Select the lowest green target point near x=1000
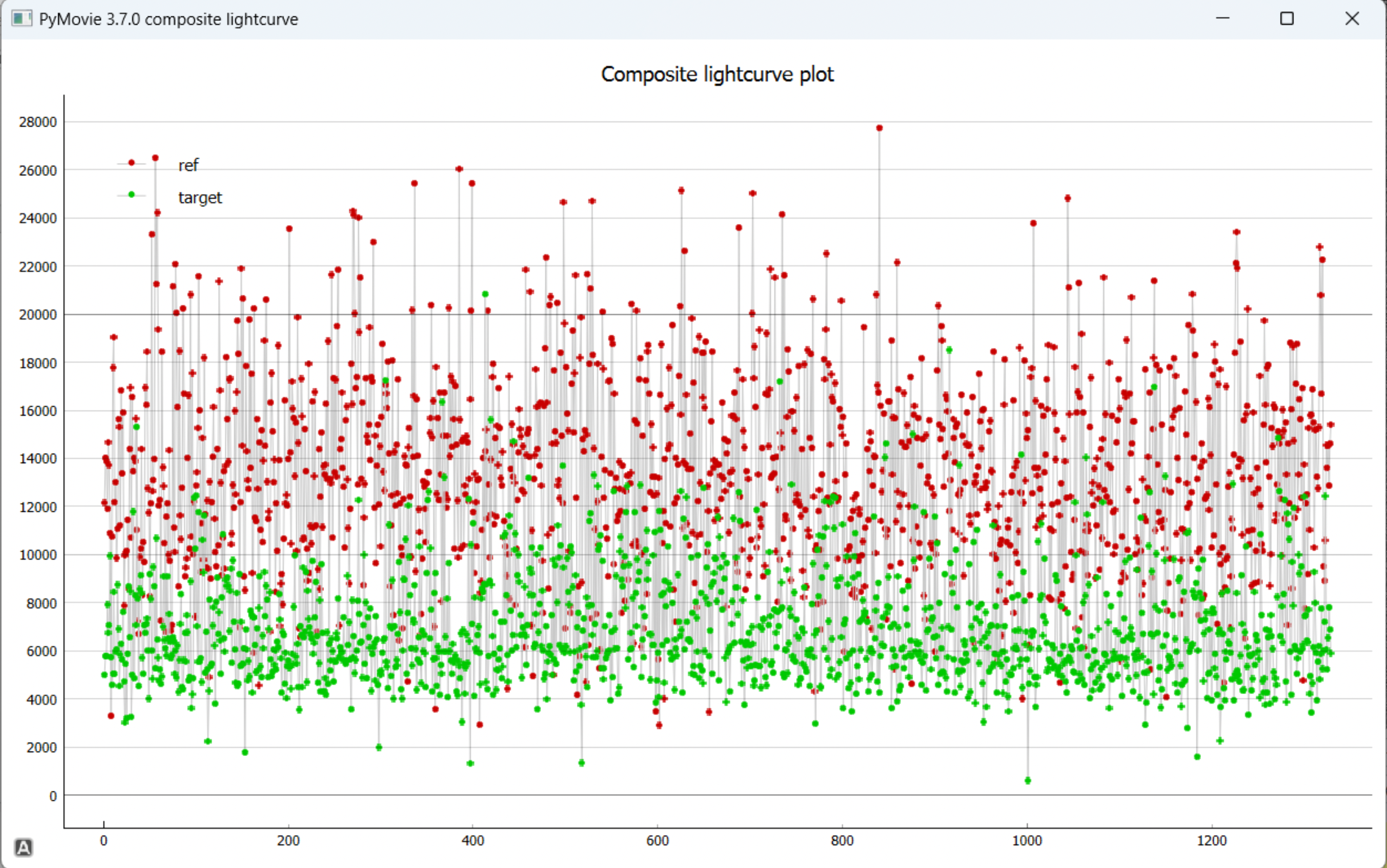Image resolution: width=1387 pixels, height=868 pixels. coord(1028,781)
